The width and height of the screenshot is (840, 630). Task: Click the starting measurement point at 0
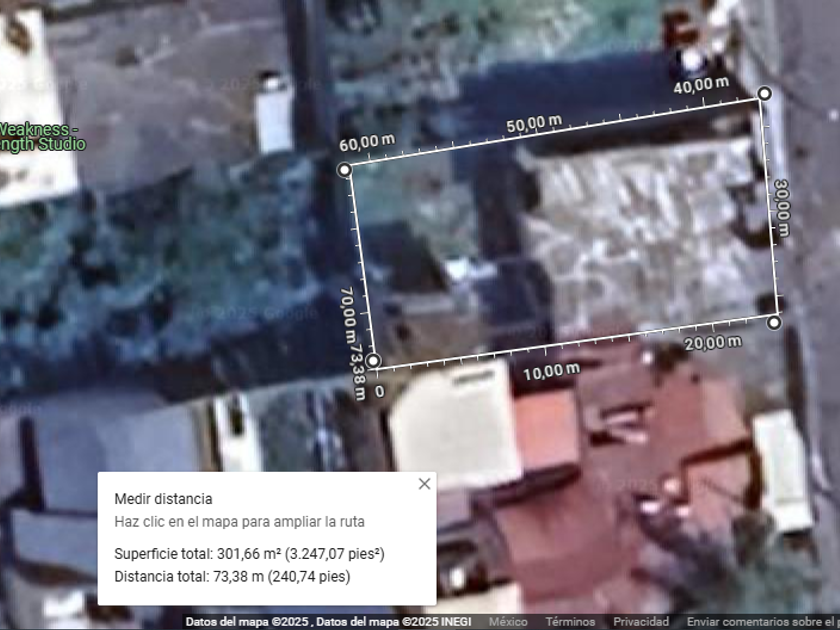(373, 361)
